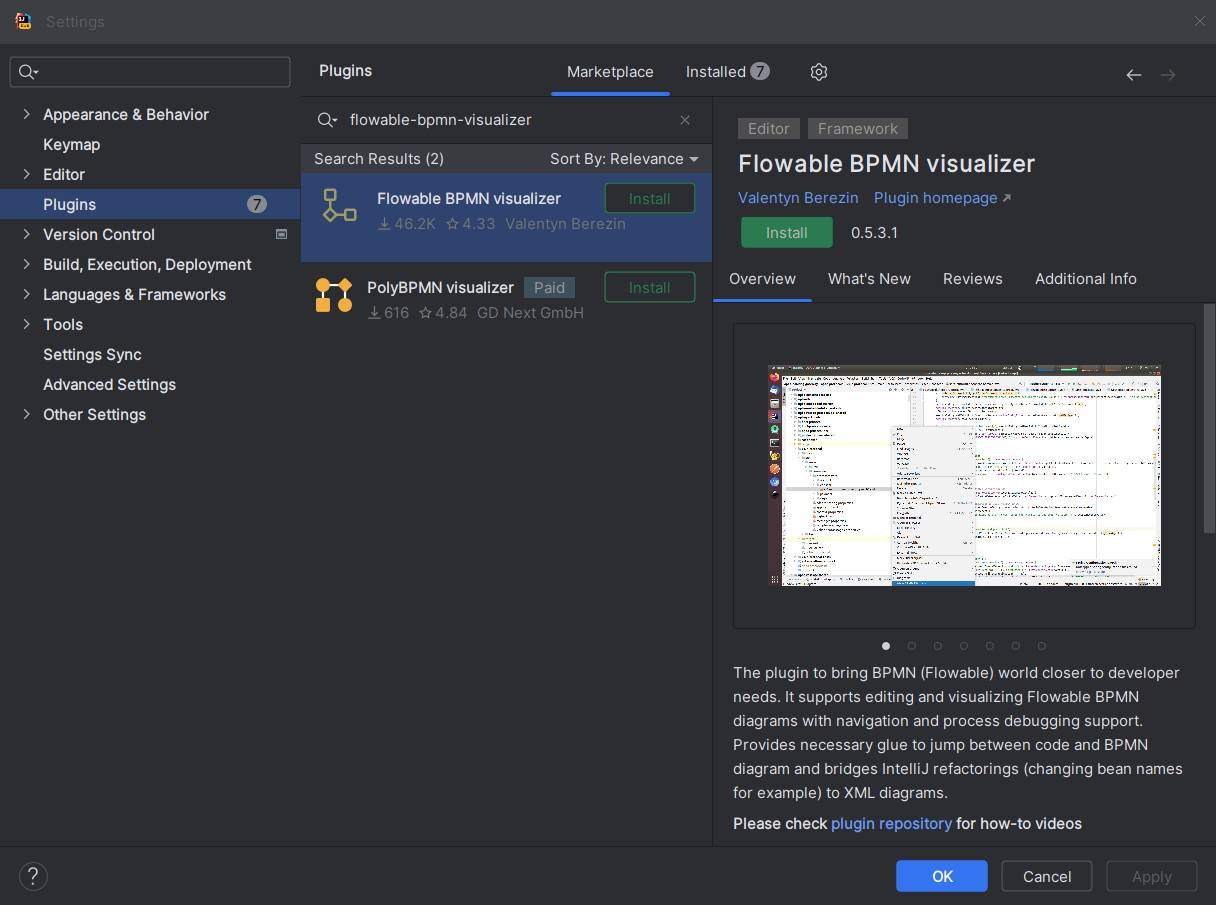Click the GD Next GmbH vendor text
This screenshot has height=905, width=1216.
click(530, 313)
